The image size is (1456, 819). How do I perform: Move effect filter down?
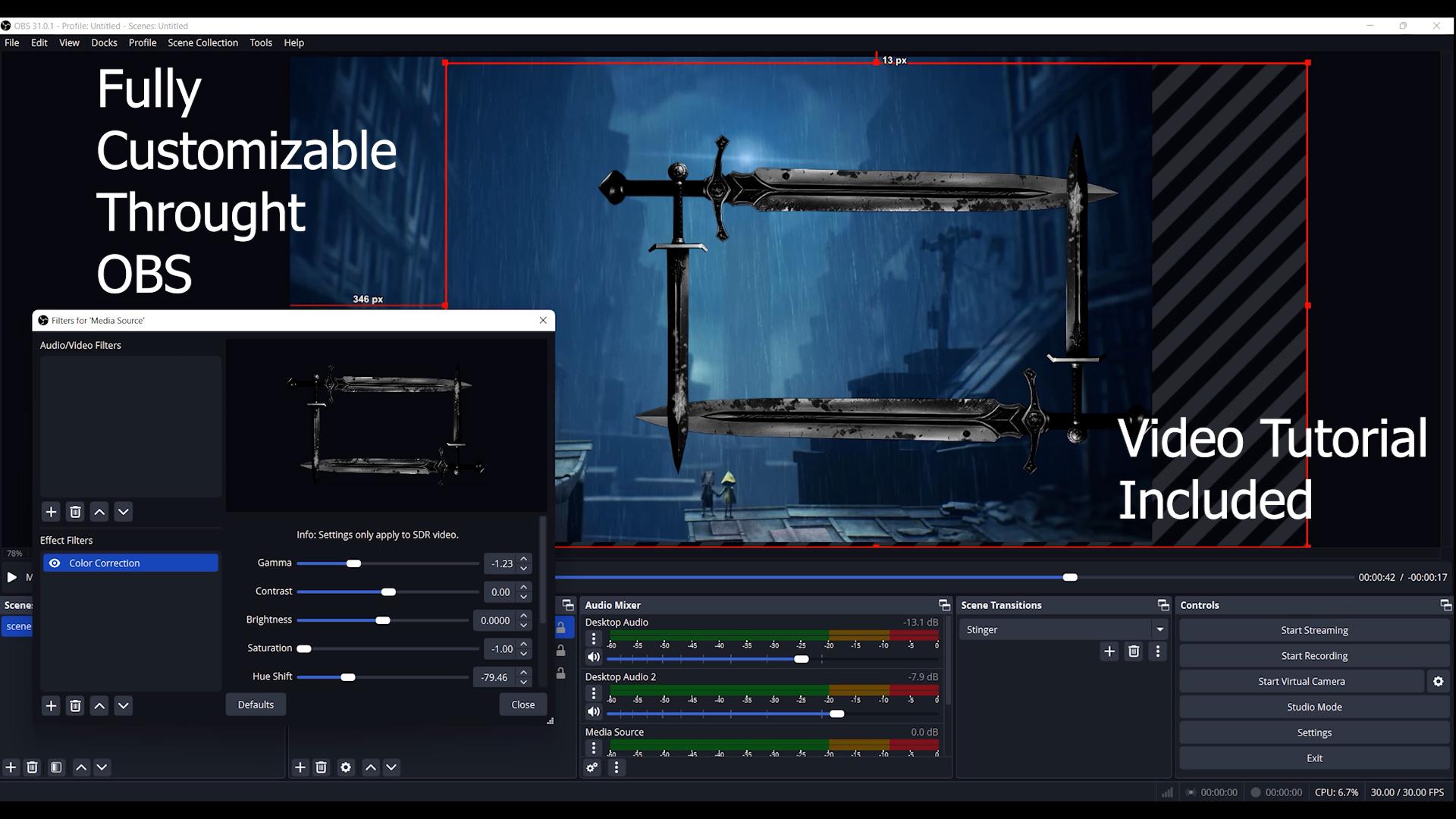[124, 706]
